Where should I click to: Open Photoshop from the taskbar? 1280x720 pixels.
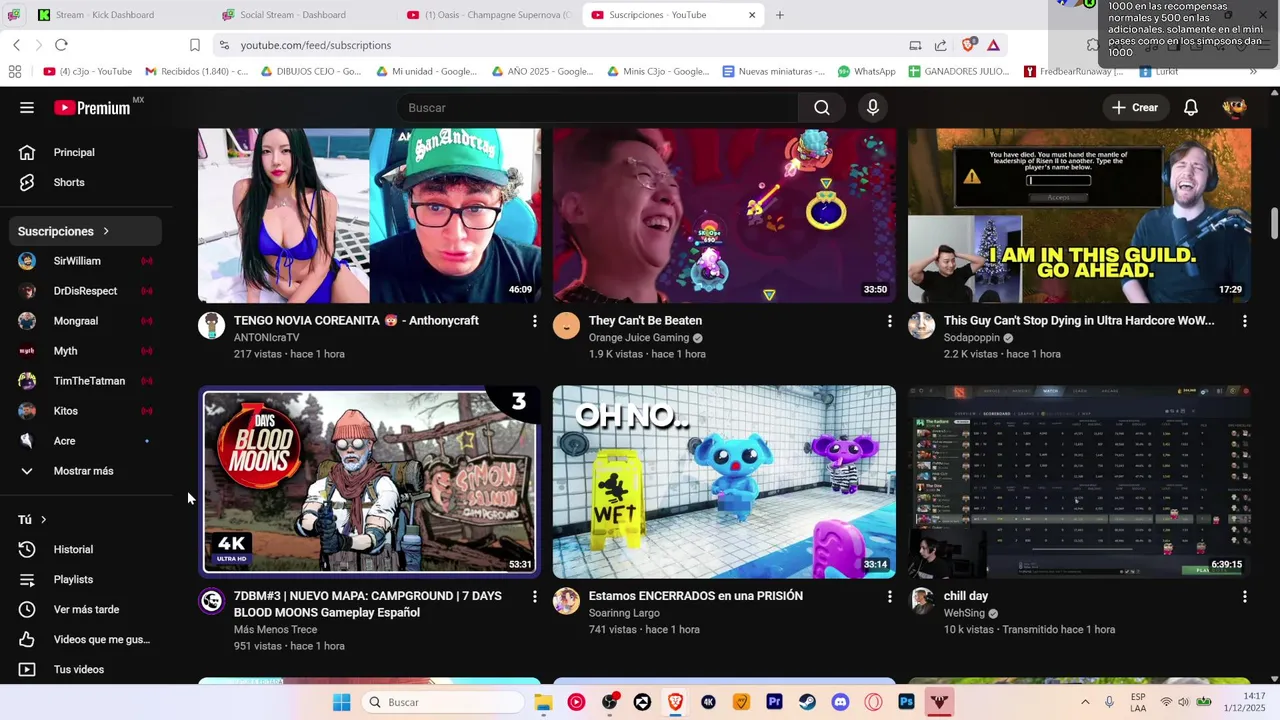(x=906, y=702)
